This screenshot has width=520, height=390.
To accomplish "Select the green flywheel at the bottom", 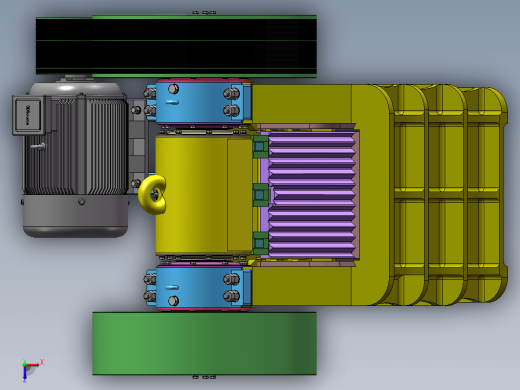I will pos(204,344).
